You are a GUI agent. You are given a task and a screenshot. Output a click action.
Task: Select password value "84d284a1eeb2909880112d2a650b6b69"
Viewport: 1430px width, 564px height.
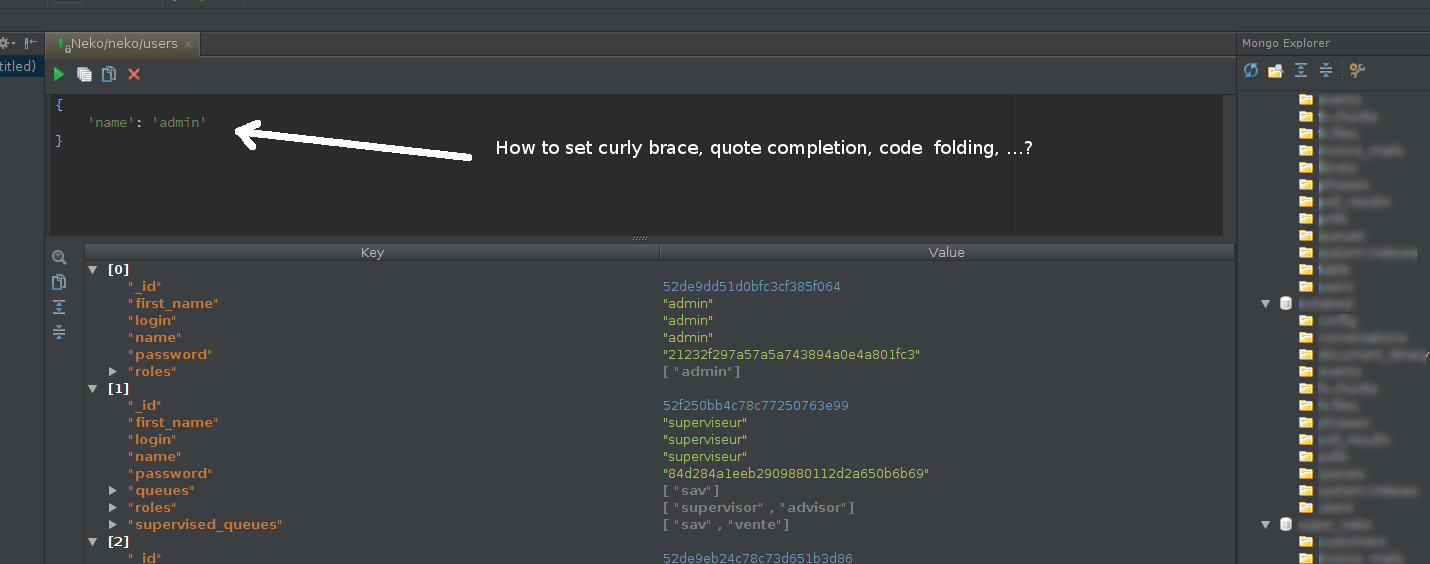[x=796, y=473]
